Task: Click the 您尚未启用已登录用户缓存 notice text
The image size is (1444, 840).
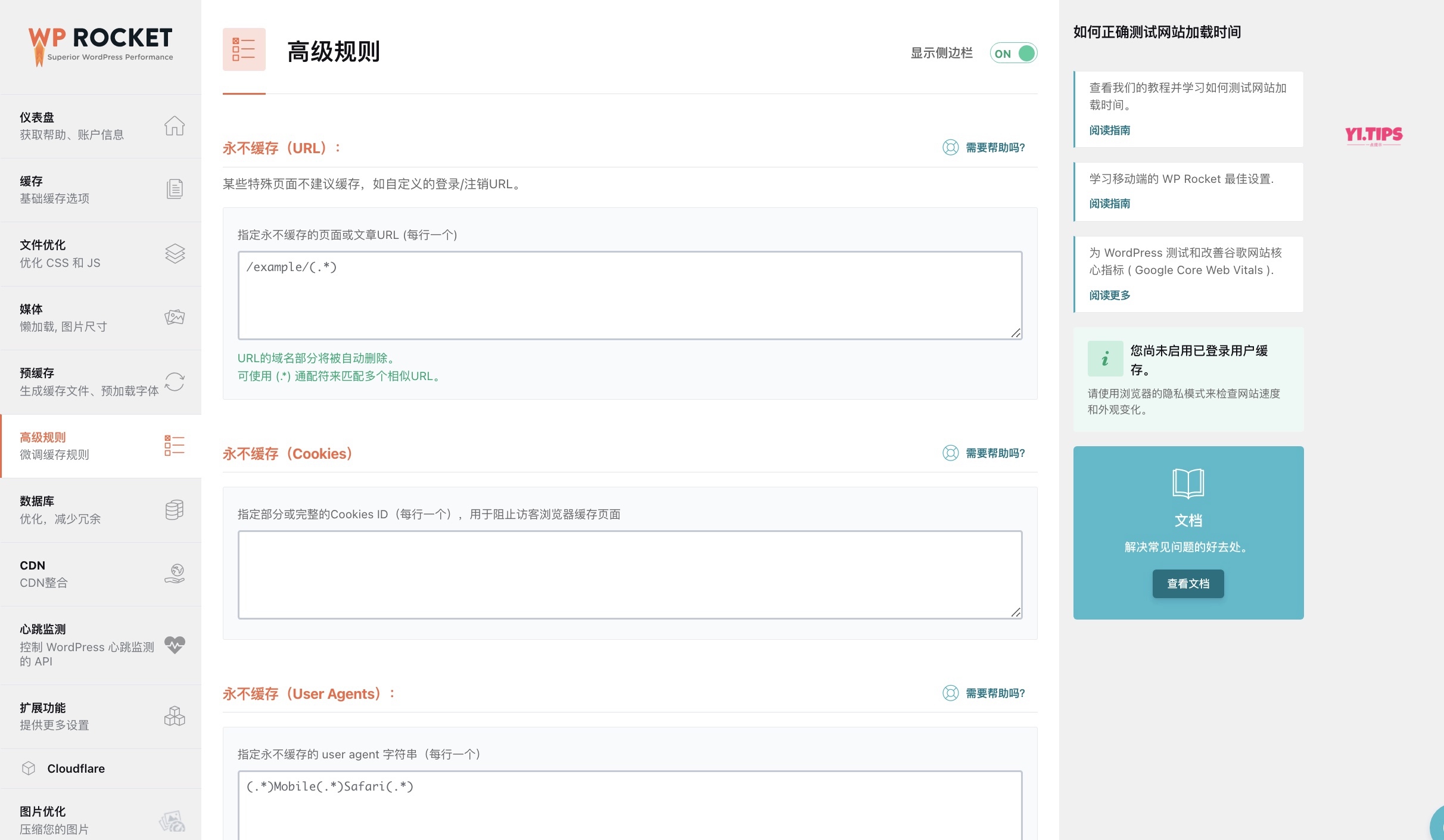Action: [x=1199, y=360]
